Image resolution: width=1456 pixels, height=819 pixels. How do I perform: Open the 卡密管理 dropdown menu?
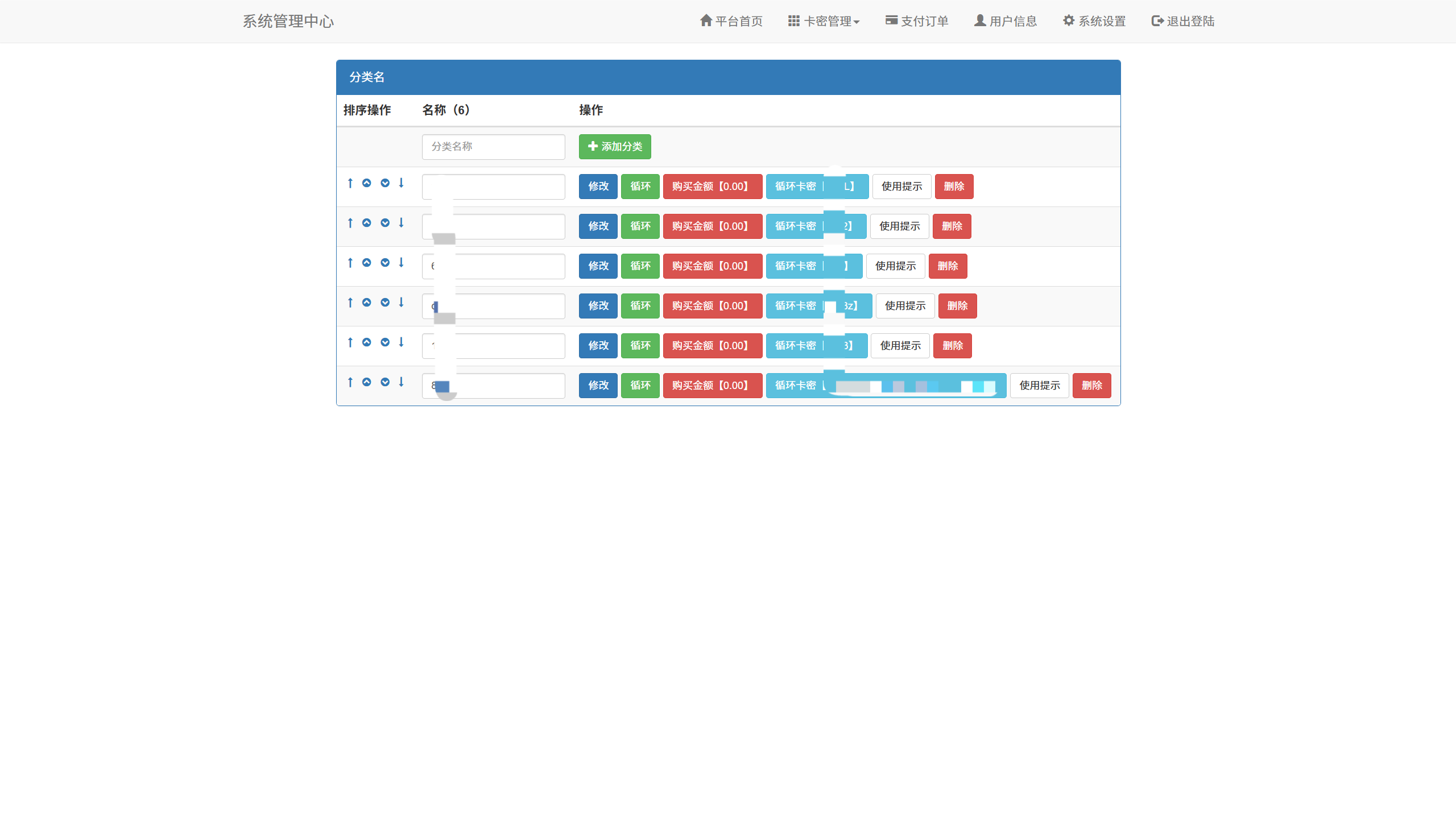[824, 22]
